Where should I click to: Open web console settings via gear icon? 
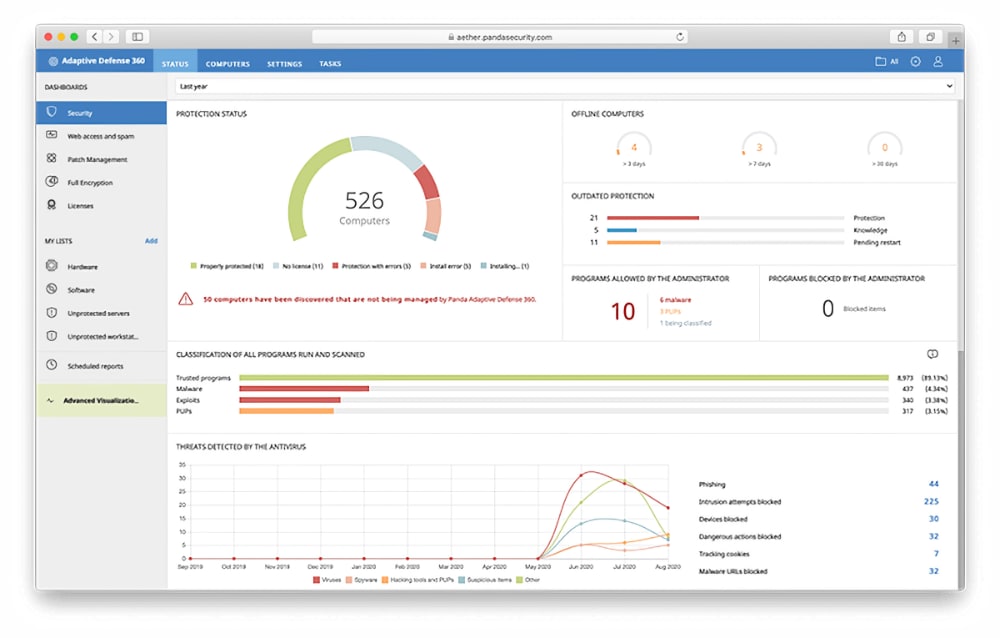pyautogui.click(x=915, y=61)
